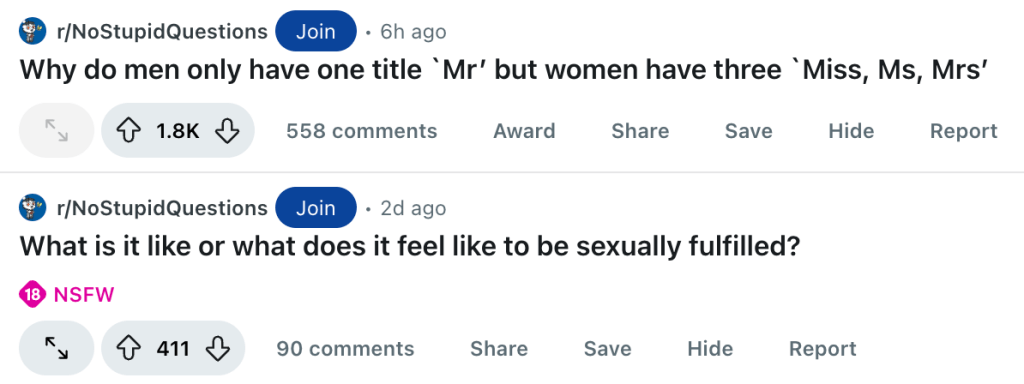
Task: Save the first post
Action: [748, 131]
